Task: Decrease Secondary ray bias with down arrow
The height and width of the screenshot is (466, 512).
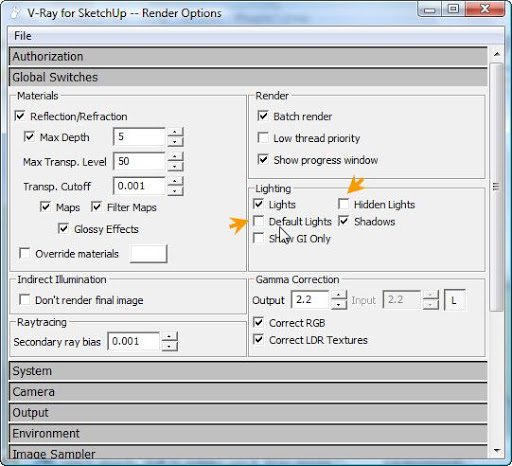Action: [x=169, y=346]
